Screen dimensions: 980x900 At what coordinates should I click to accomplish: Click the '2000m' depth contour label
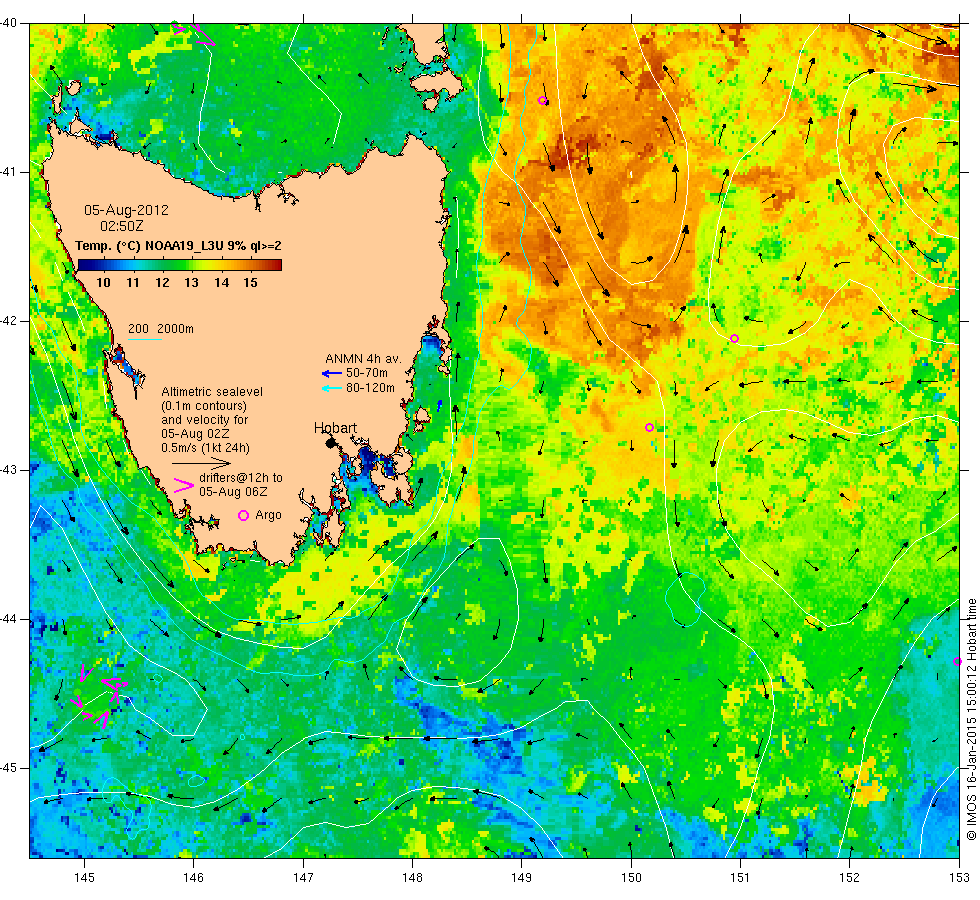click(x=176, y=329)
